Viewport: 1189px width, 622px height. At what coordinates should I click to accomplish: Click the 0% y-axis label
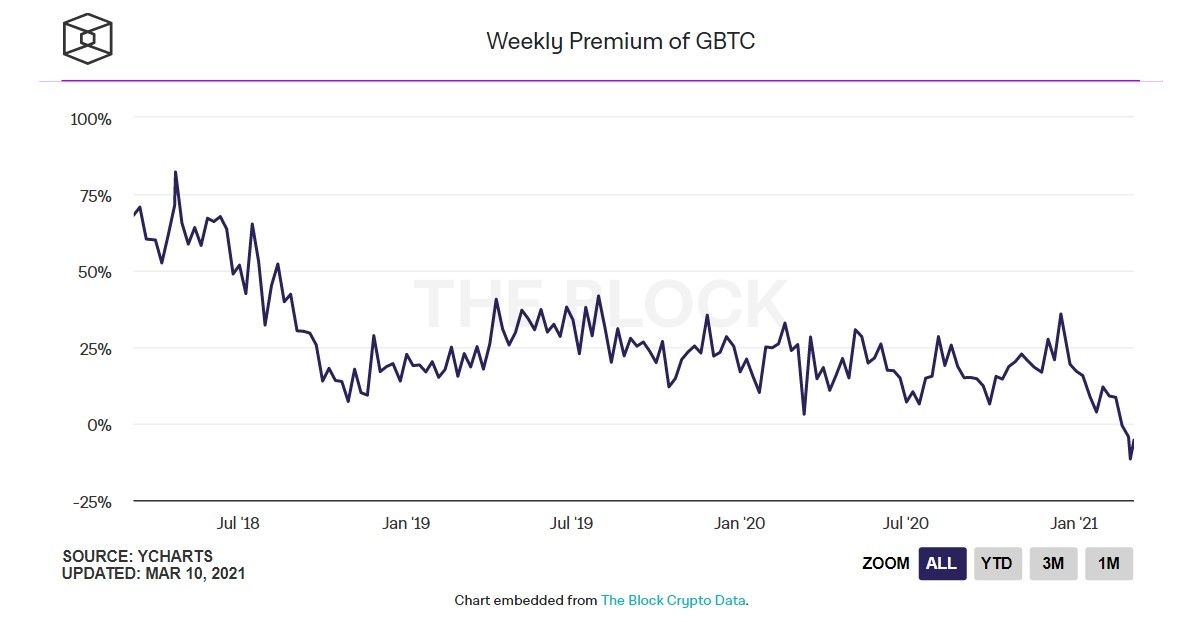(99, 426)
